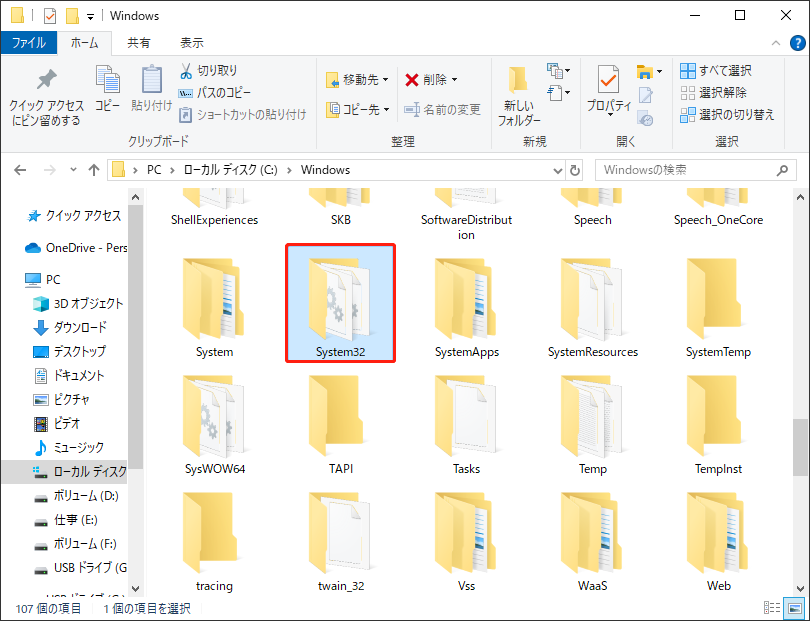Viewport: 810px width, 621px height.
Task: Click the file list scroll down arrow
Action: point(800,588)
